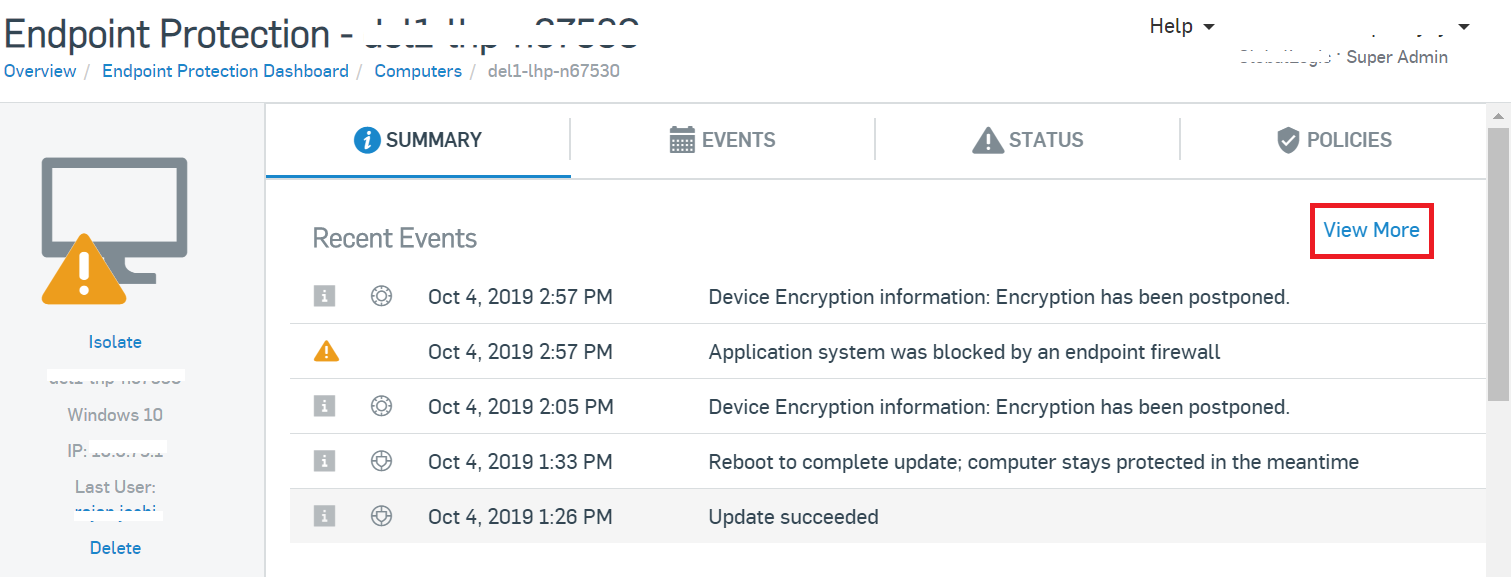Click the View More link
This screenshot has height=577, width=1511.
click(x=1371, y=230)
